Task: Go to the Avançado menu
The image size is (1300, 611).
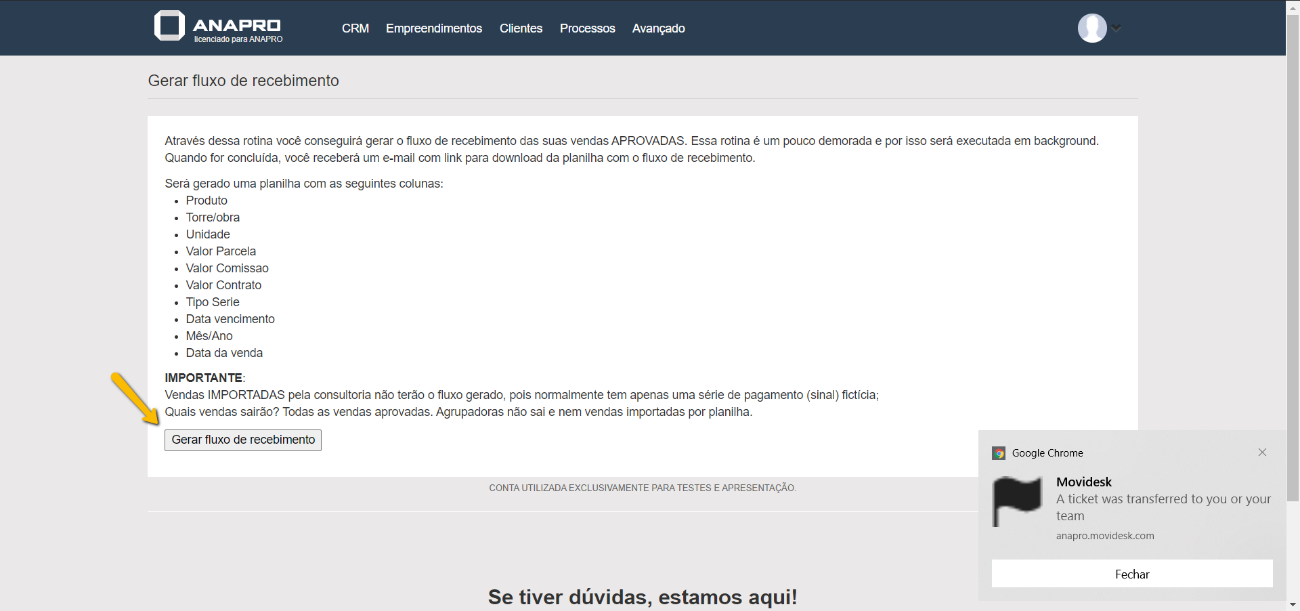Action: coord(658,28)
